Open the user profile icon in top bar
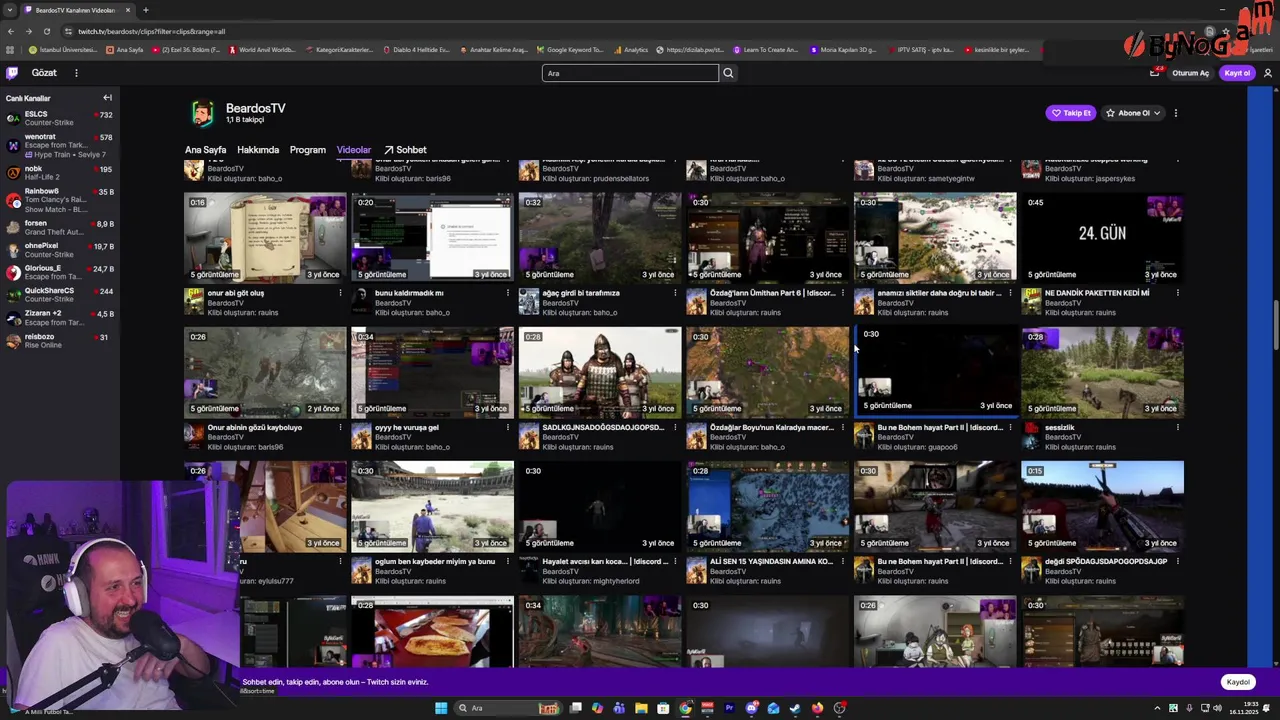Image resolution: width=1280 pixels, height=720 pixels. pyautogui.click(x=1268, y=73)
